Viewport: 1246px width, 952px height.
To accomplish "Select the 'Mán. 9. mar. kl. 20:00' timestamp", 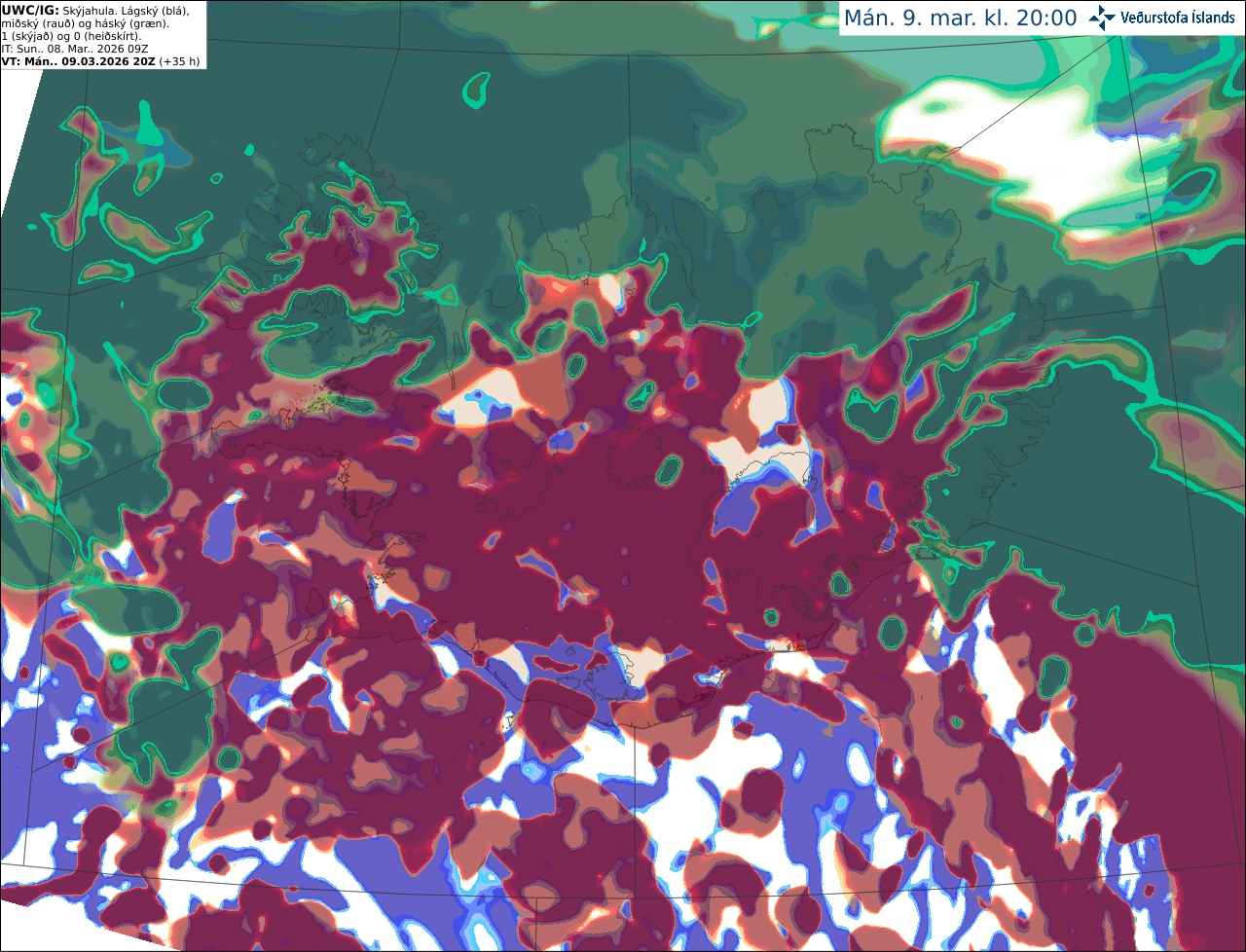I will pyautogui.click(x=960, y=18).
